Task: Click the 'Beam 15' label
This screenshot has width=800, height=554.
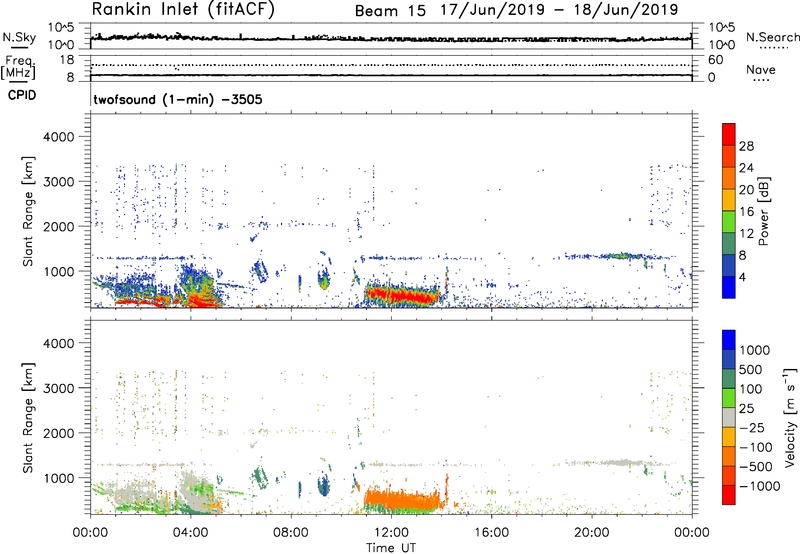Action: 390,11
